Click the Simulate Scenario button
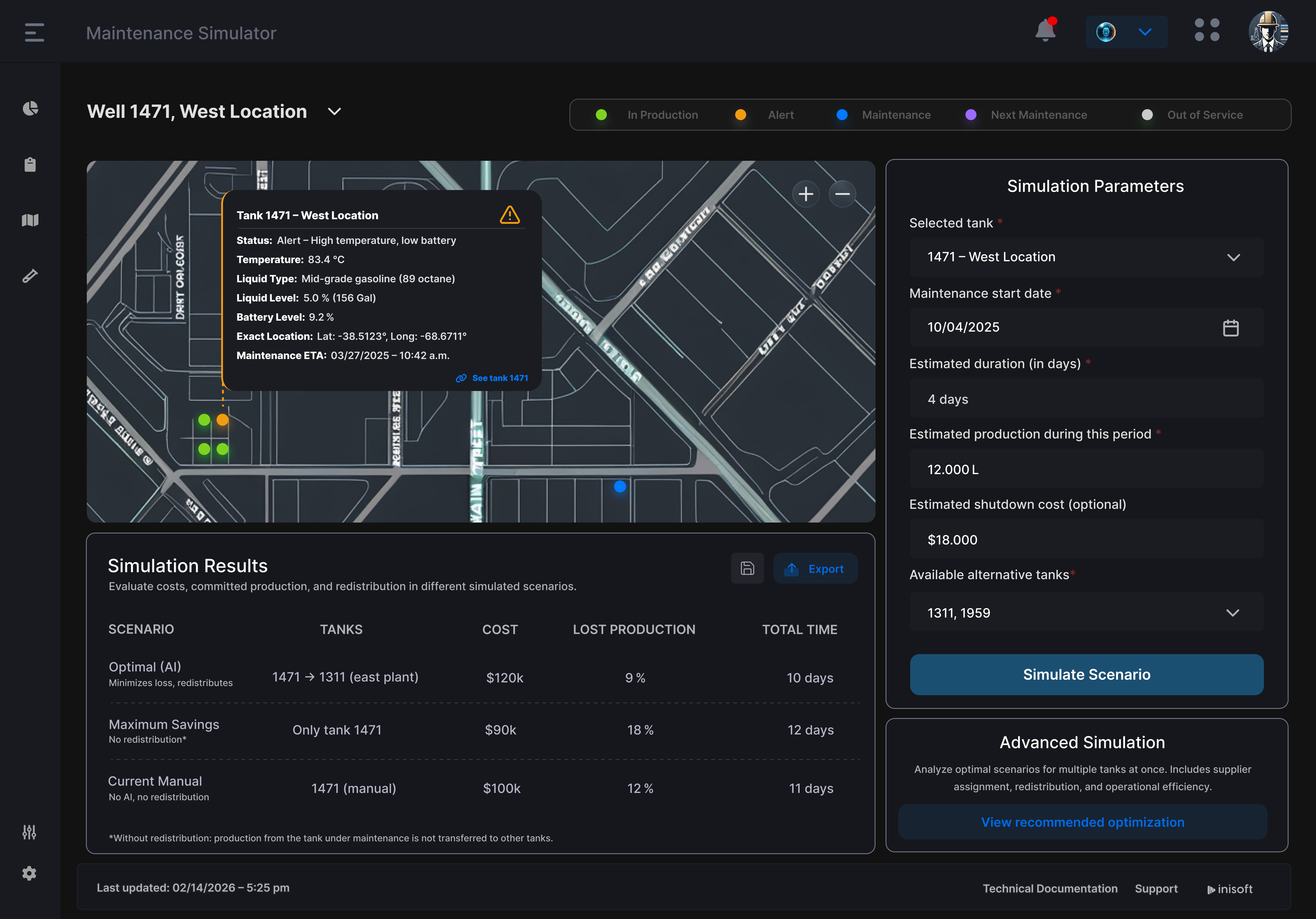This screenshot has height=919, width=1316. (1086, 674)
